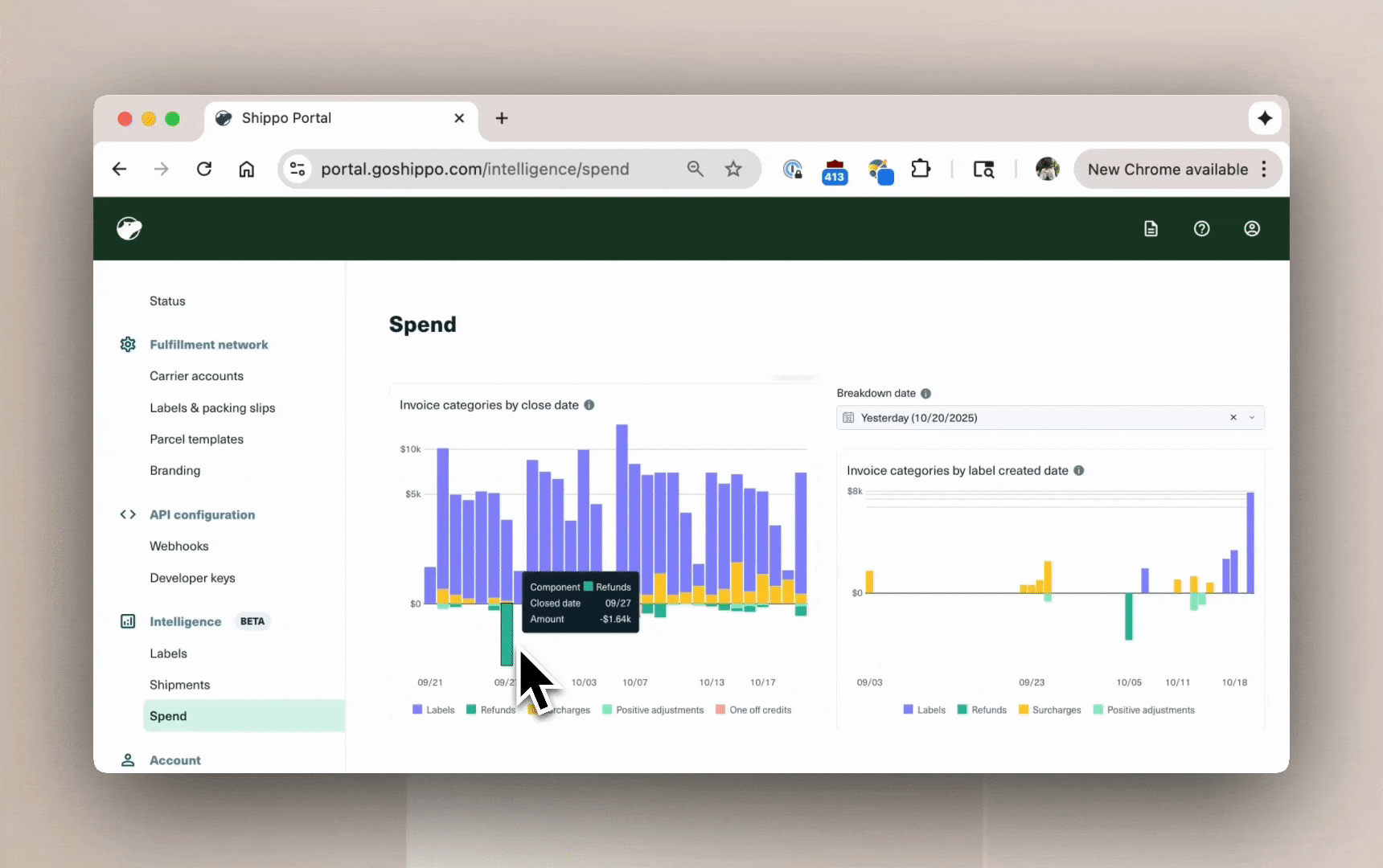The width and height of the screenshot is (1383, 868).
Task: Toggle Positive adjustments in close date chart legend
Action: tap(653, 710)
